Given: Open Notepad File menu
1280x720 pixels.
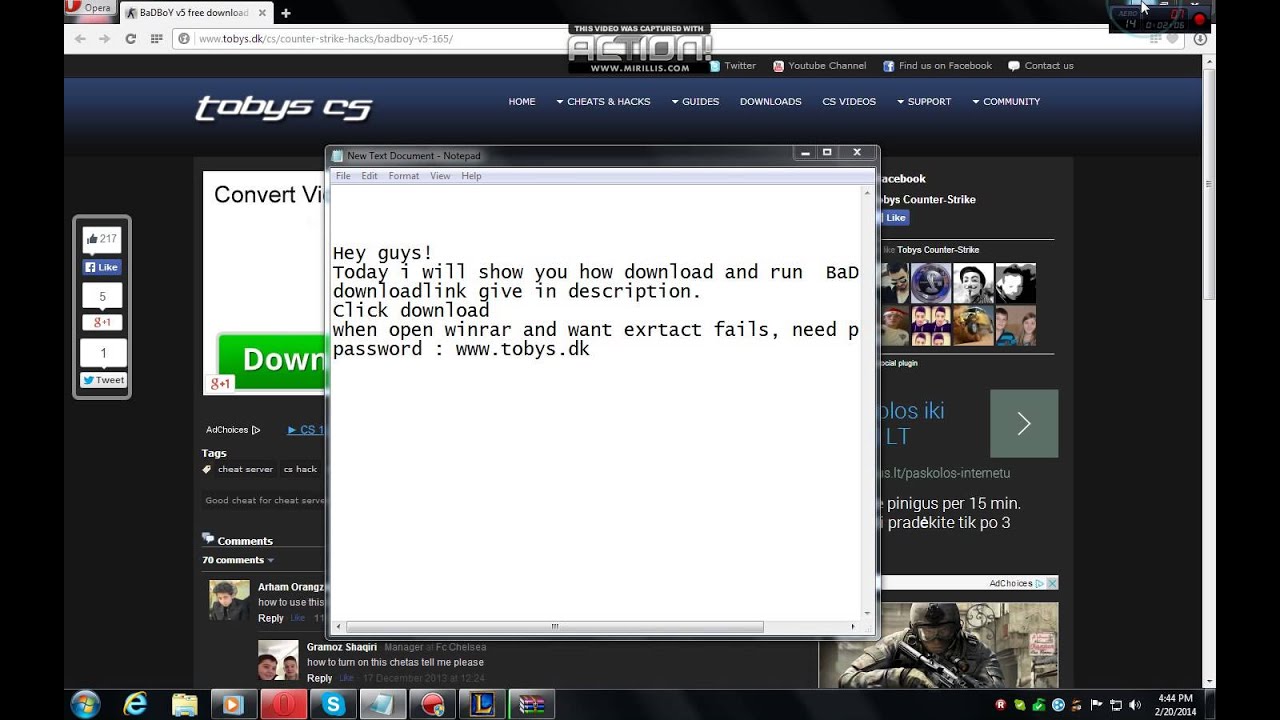Looking at the screenshot, I should [343, 176].
